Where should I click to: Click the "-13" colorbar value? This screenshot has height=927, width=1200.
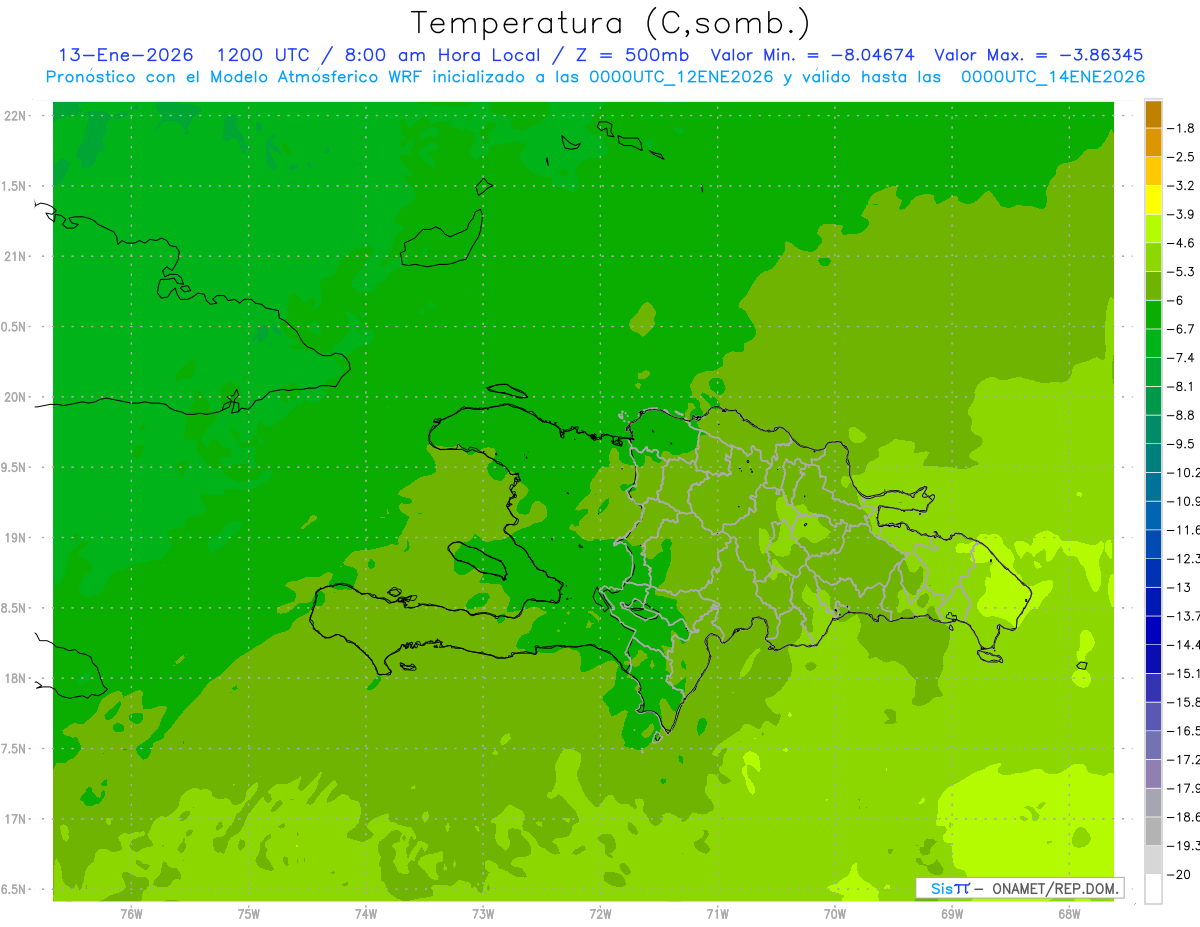click(x=1179, y=587)
